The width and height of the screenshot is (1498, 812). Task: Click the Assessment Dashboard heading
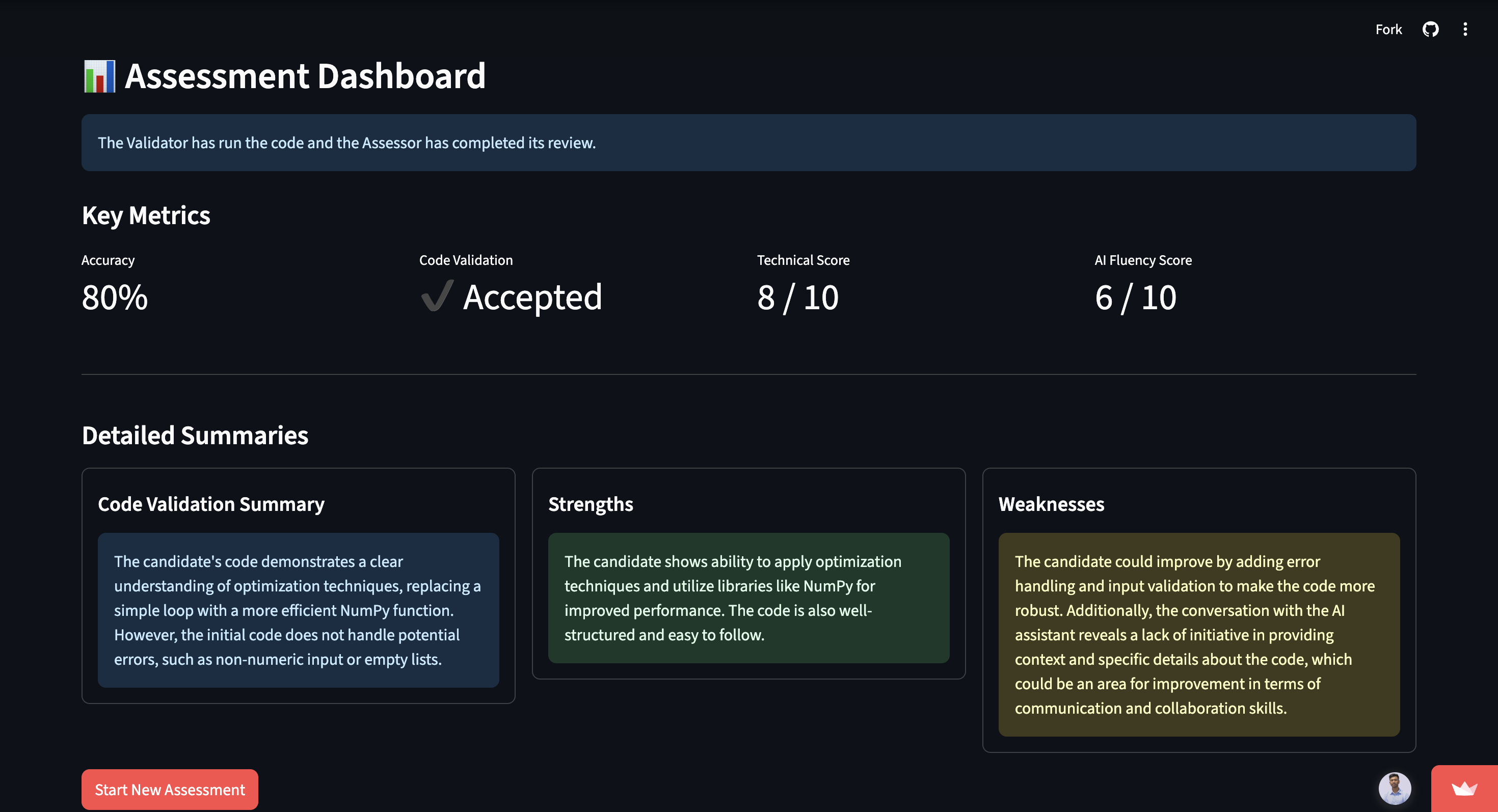(305, 76)
